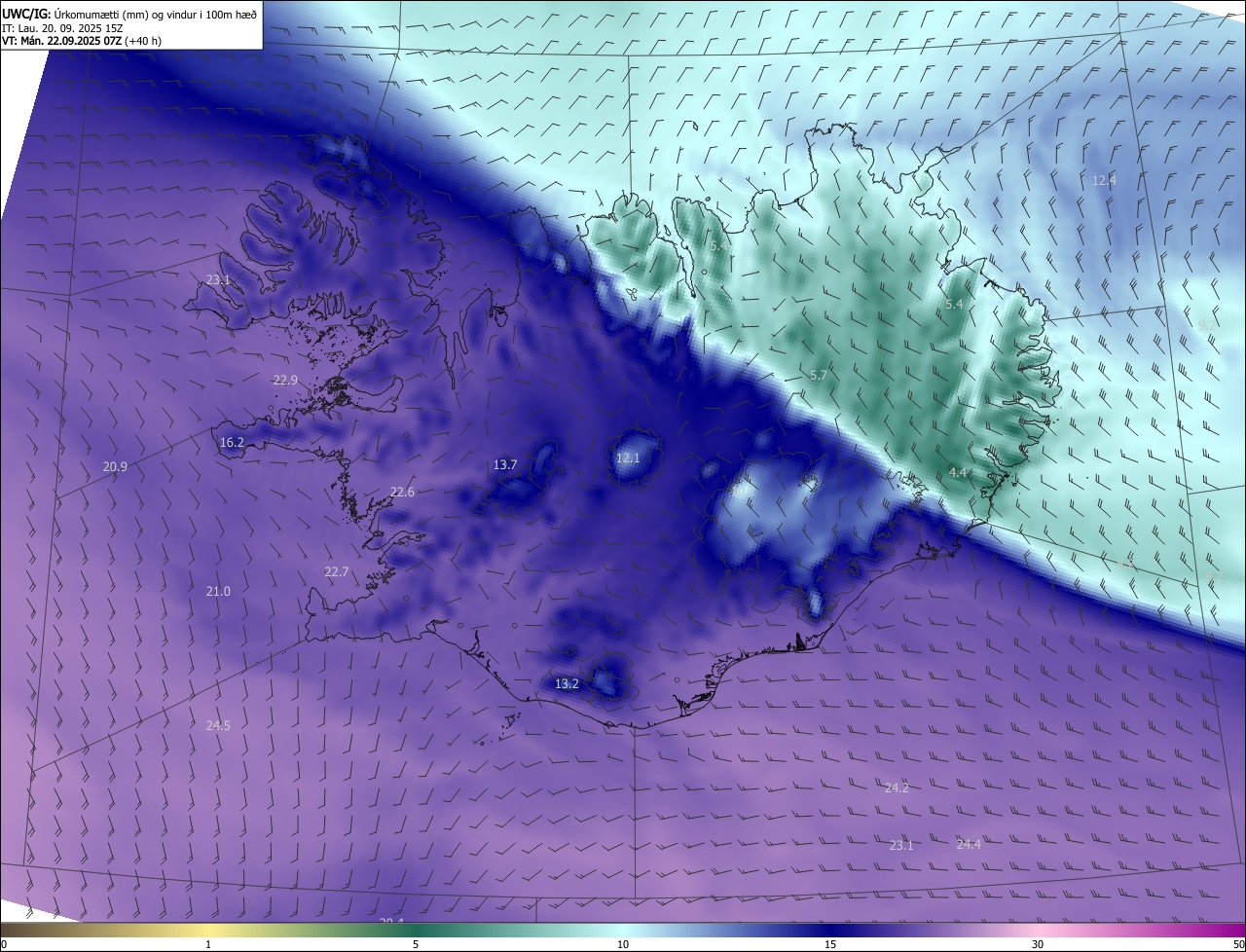Viewport: 1246px width, 952px height.
Task: Click the initial time "IT: Lau. 20. 09. 2025 15Z"
Action: tap(60, 27)
